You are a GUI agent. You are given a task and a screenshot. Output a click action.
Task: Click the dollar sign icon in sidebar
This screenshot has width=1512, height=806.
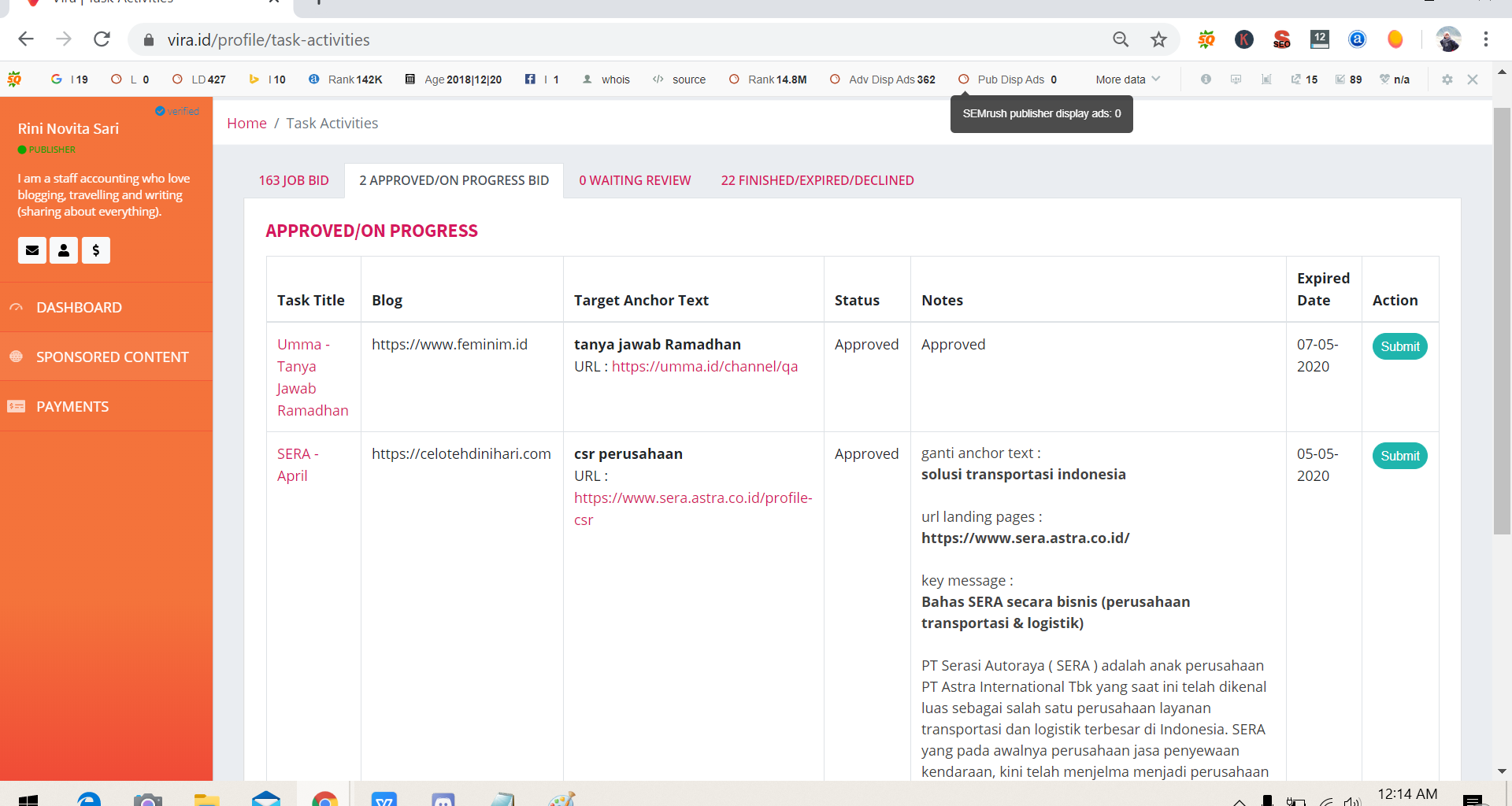click(96, 250)
